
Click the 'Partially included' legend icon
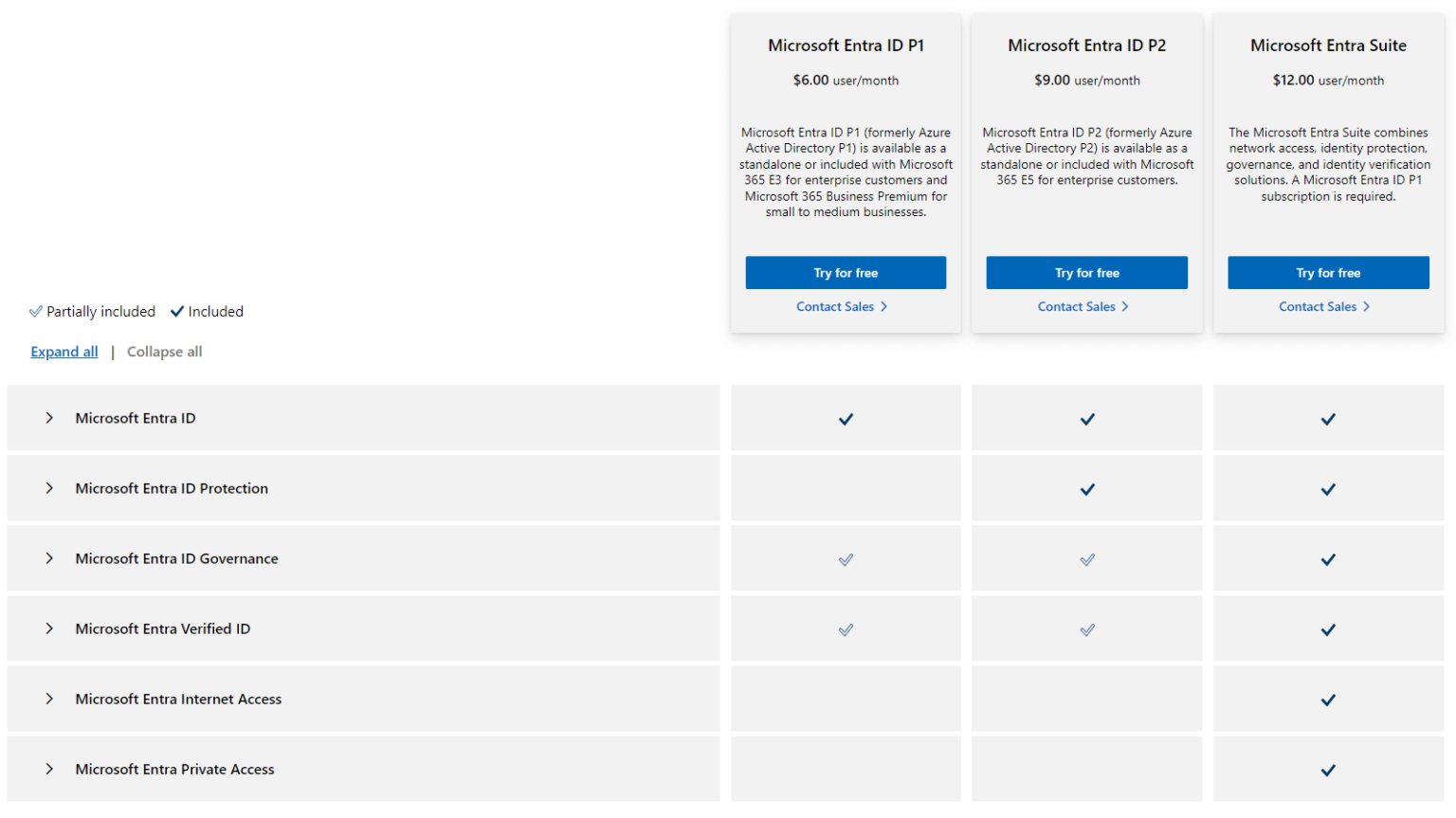tap(36, 311)
